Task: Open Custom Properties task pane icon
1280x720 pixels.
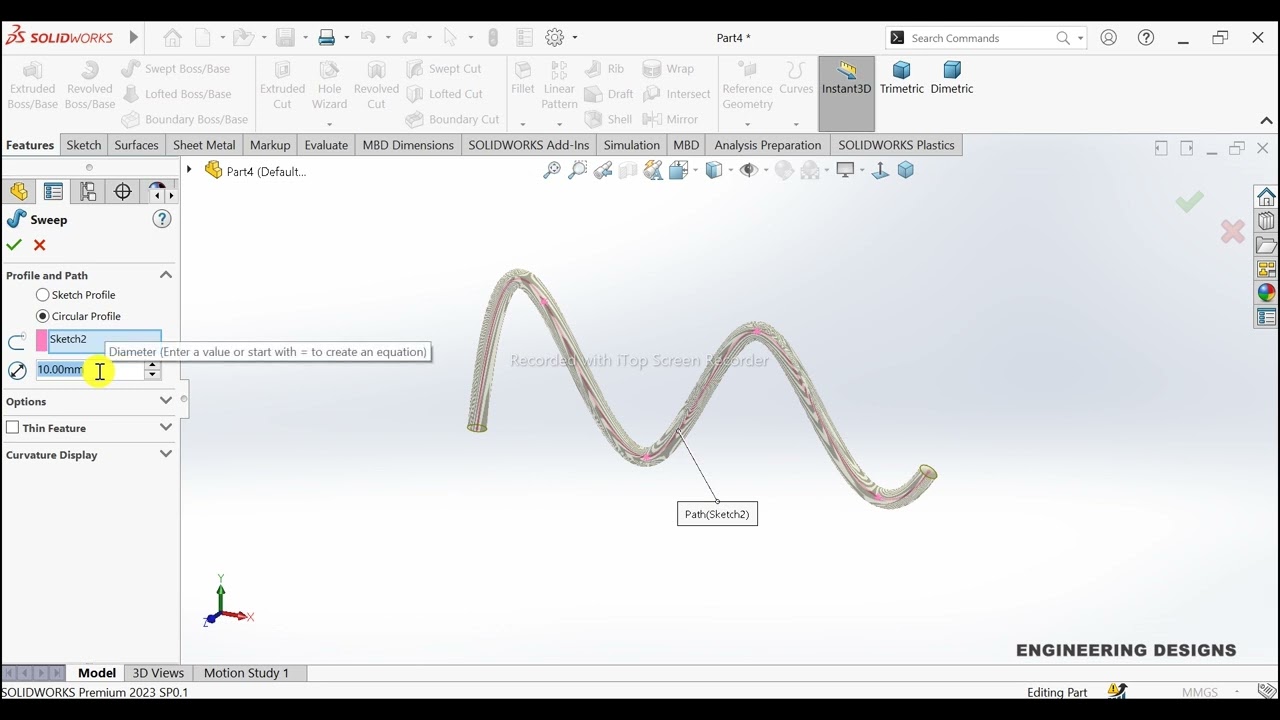Action: tap(1267, 318)
